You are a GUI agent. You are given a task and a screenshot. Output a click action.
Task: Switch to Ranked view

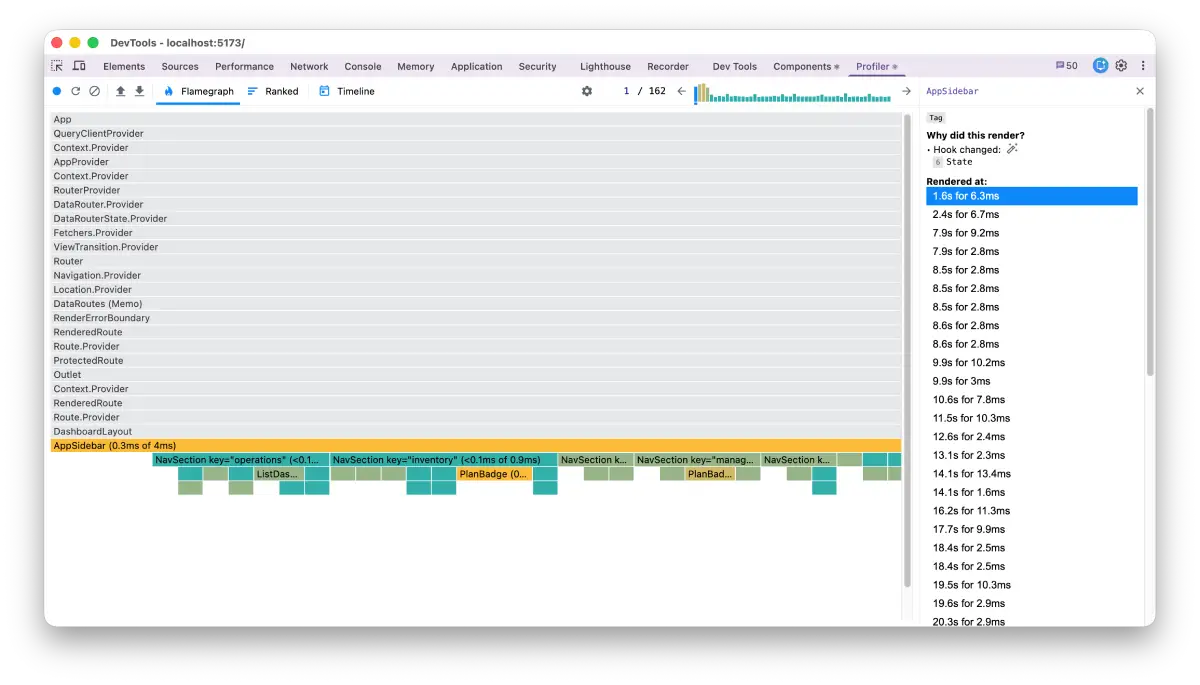[x=273, y=91]
